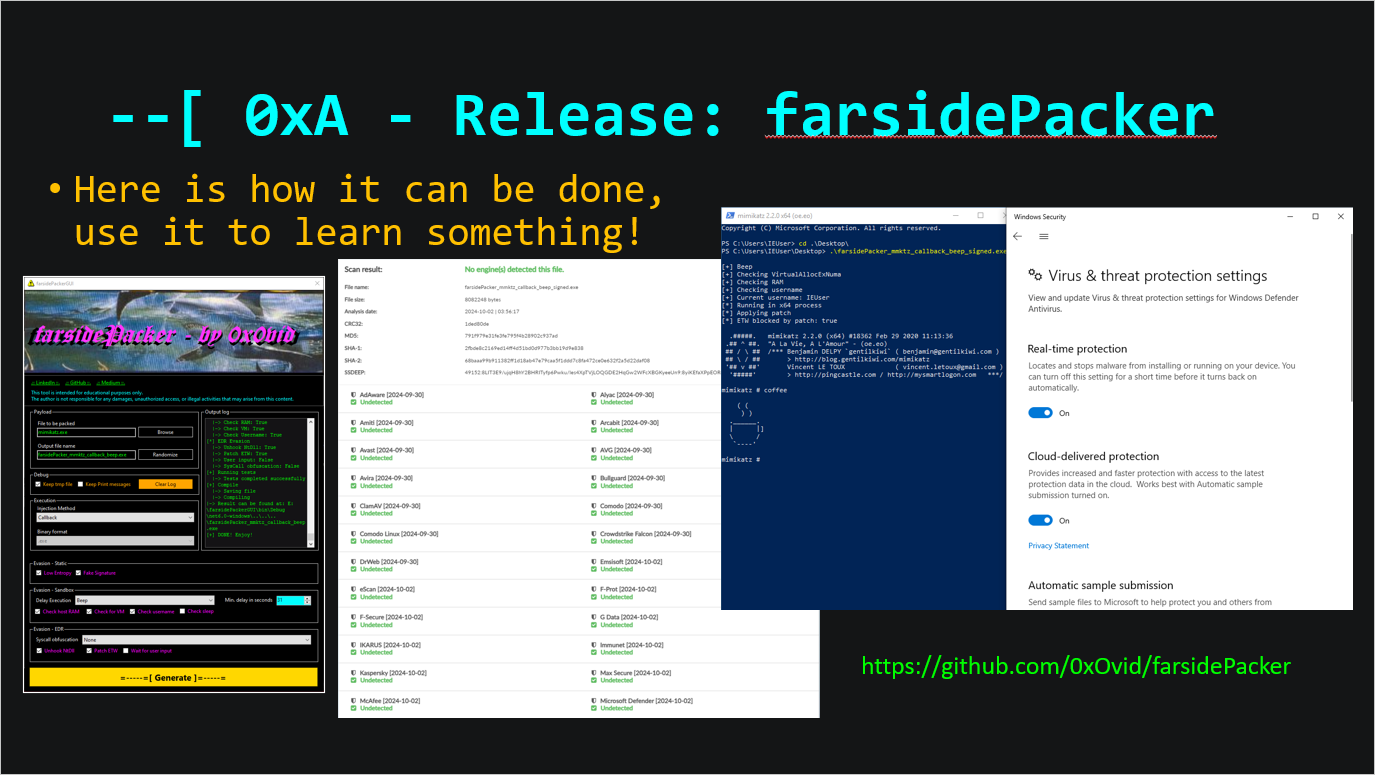1375x775 pixels.
Task: Open the Injection Method dropdown
Action: pyautogui.click(x=115, y=517)
